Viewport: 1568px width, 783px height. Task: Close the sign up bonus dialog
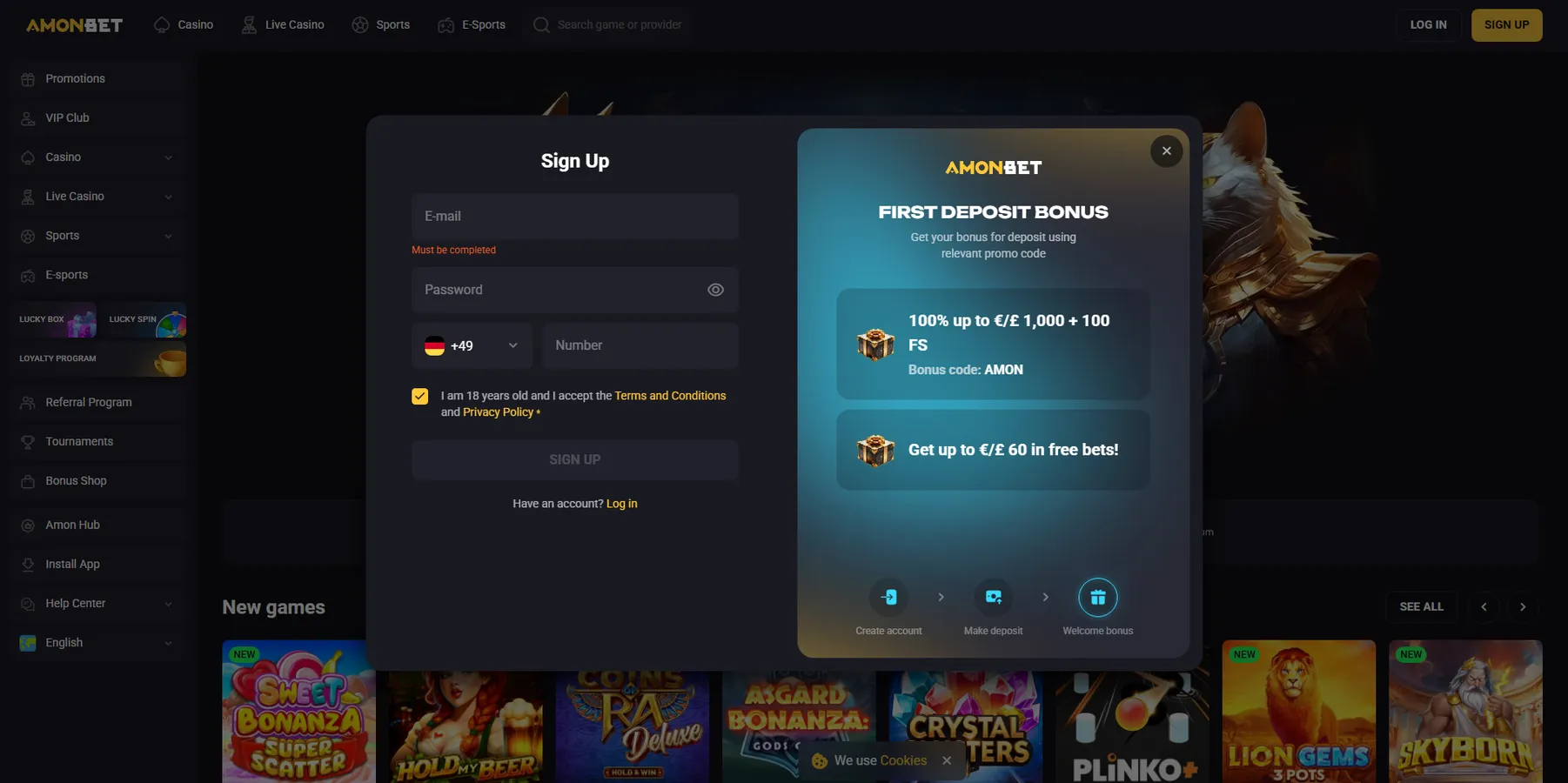[1166, 151]
